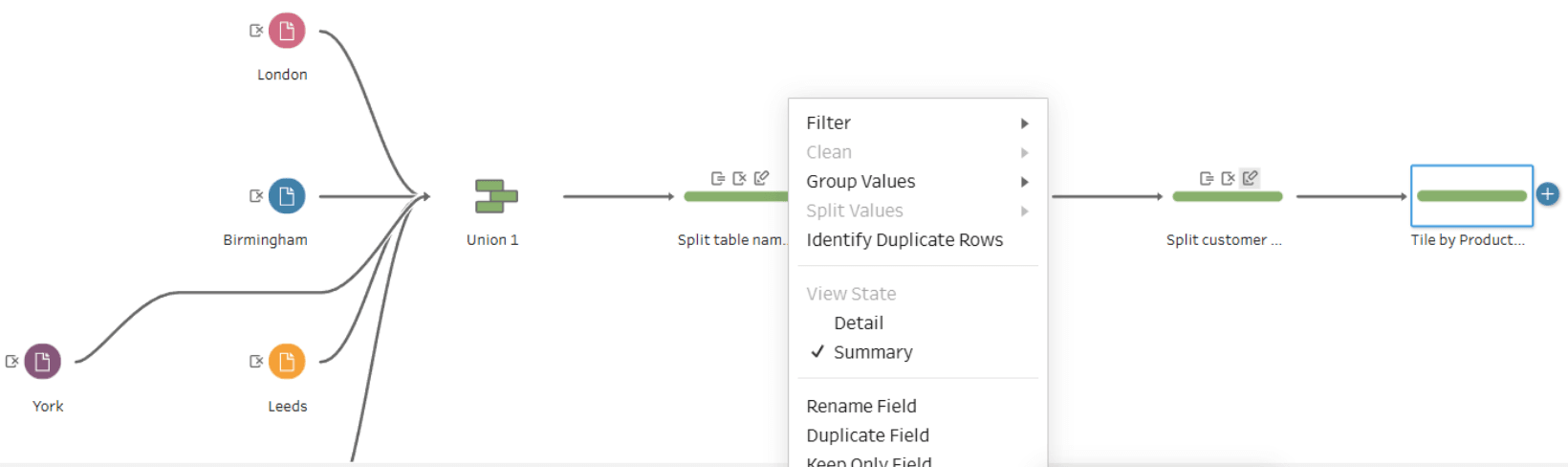Select Rename Field in context menu
This screenshot has width=1568, height=467.
tap(860, 407)
